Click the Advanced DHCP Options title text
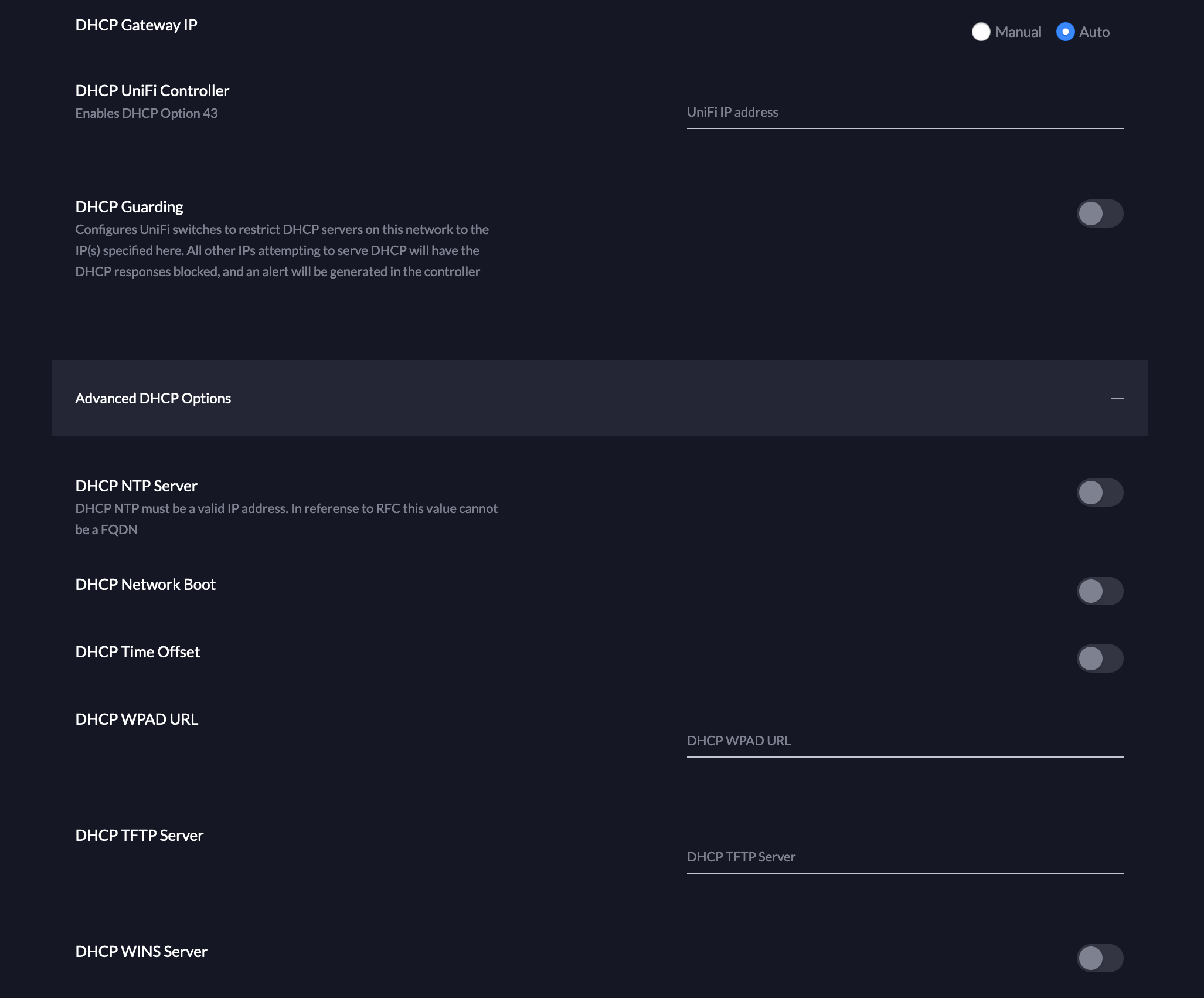Screen dimensions: 1204x998 [153, 398]
